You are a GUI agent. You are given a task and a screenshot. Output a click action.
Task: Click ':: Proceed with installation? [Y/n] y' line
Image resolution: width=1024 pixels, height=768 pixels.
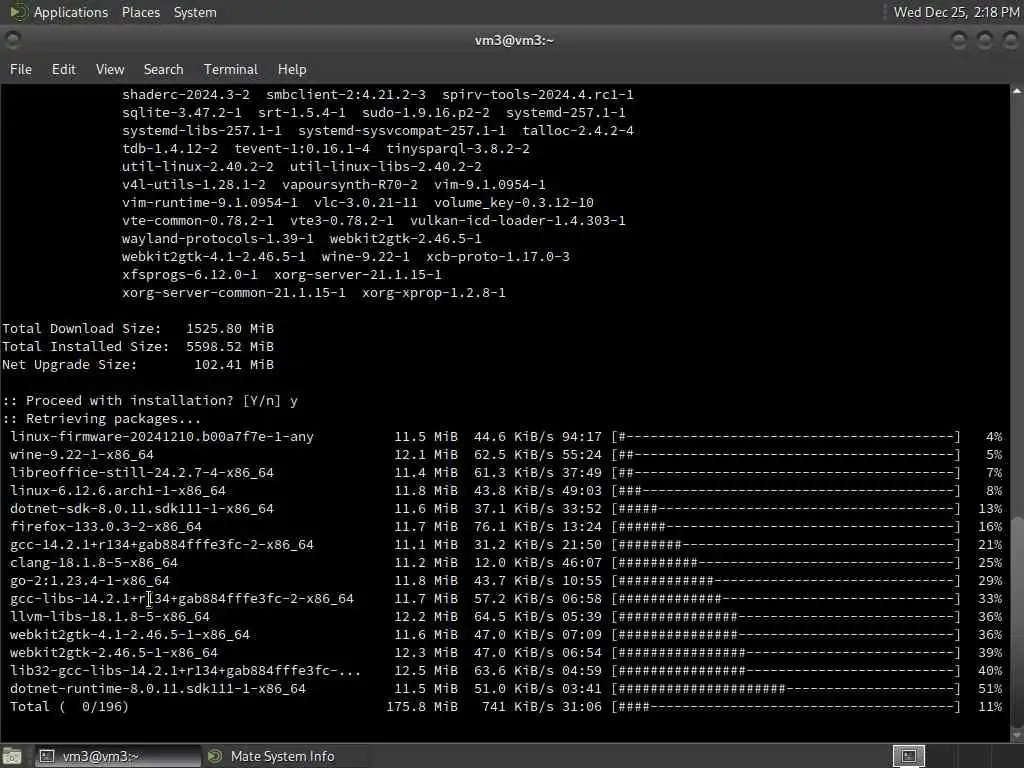[x=150, y=400]
